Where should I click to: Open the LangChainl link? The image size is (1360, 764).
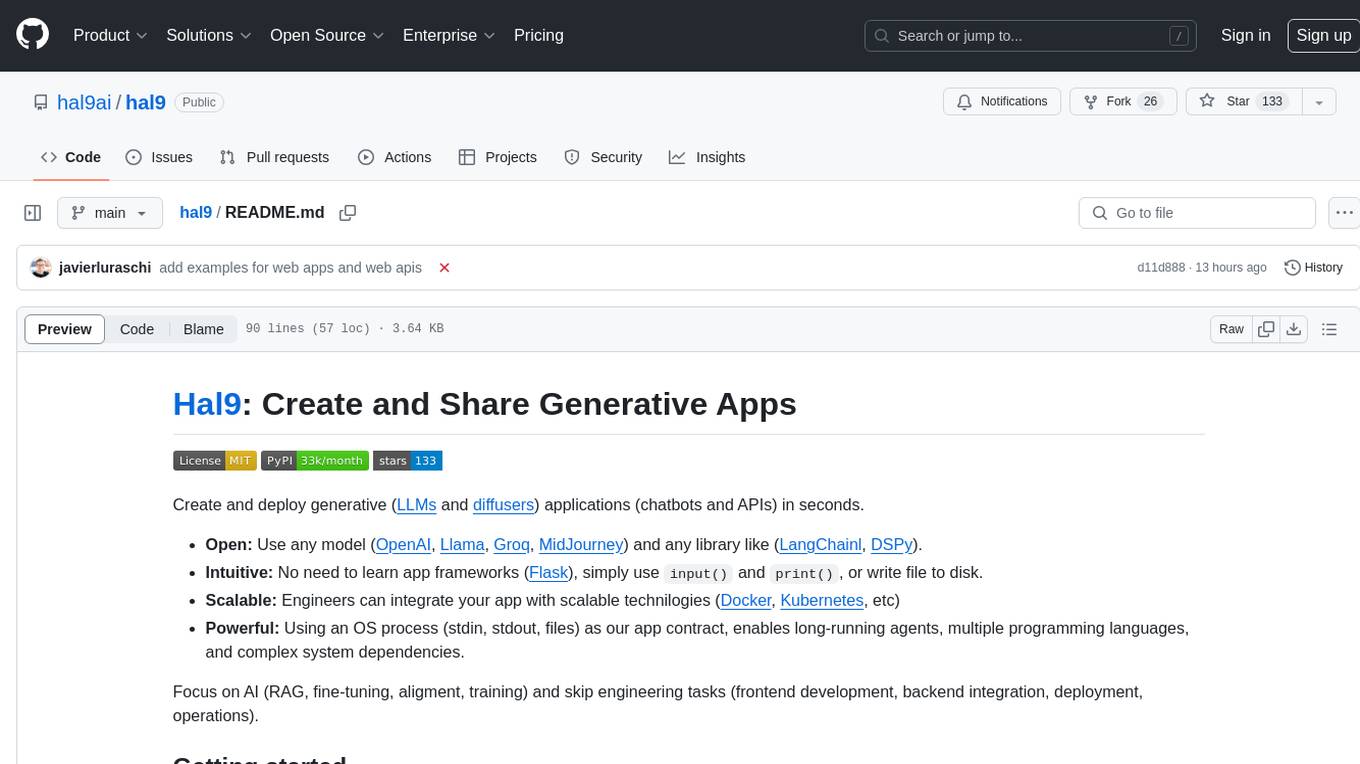(820, 545)
